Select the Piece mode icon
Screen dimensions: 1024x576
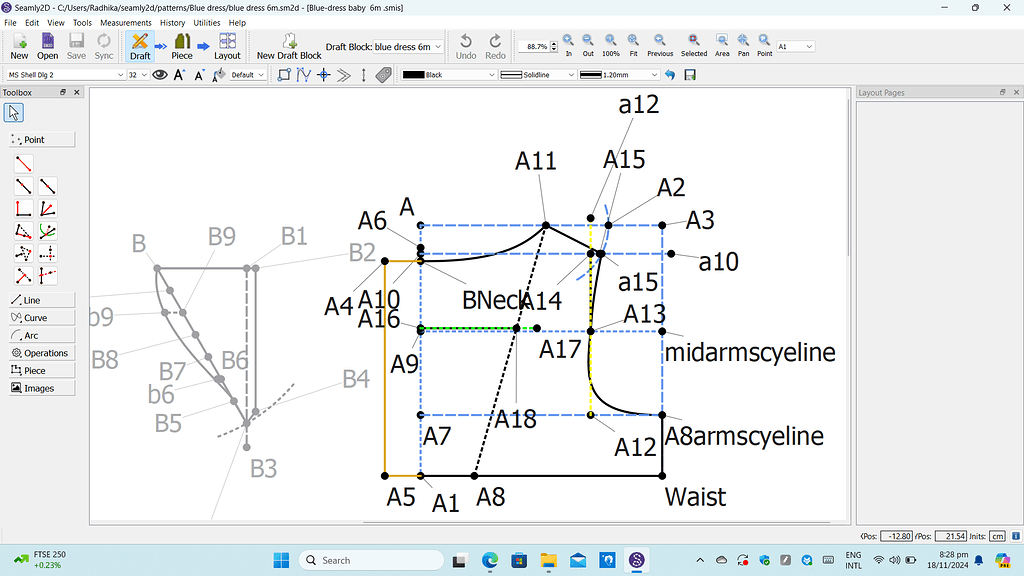[181, 44]
